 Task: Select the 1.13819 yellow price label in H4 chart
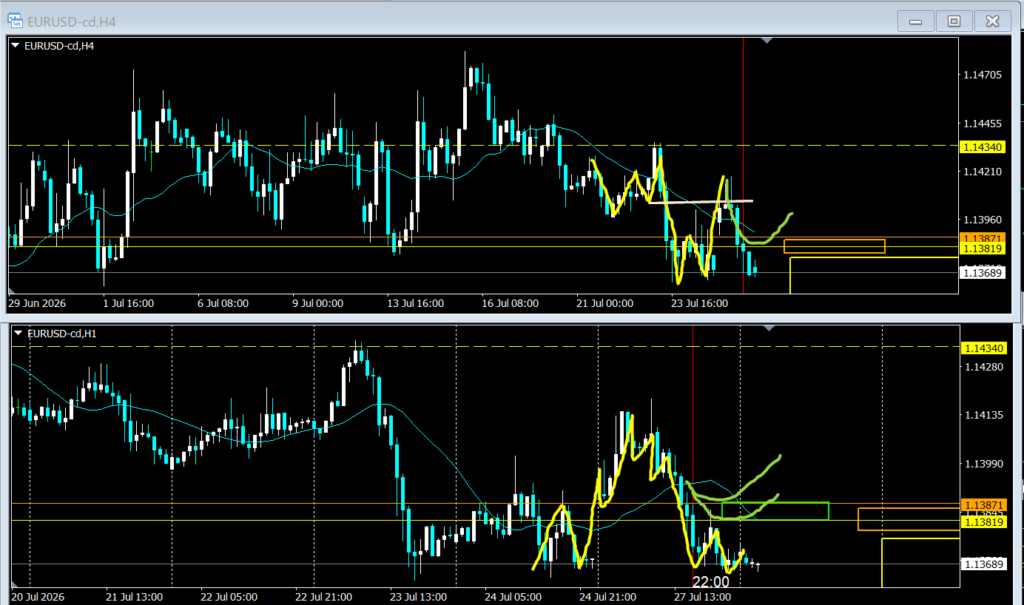pos(983,248)
